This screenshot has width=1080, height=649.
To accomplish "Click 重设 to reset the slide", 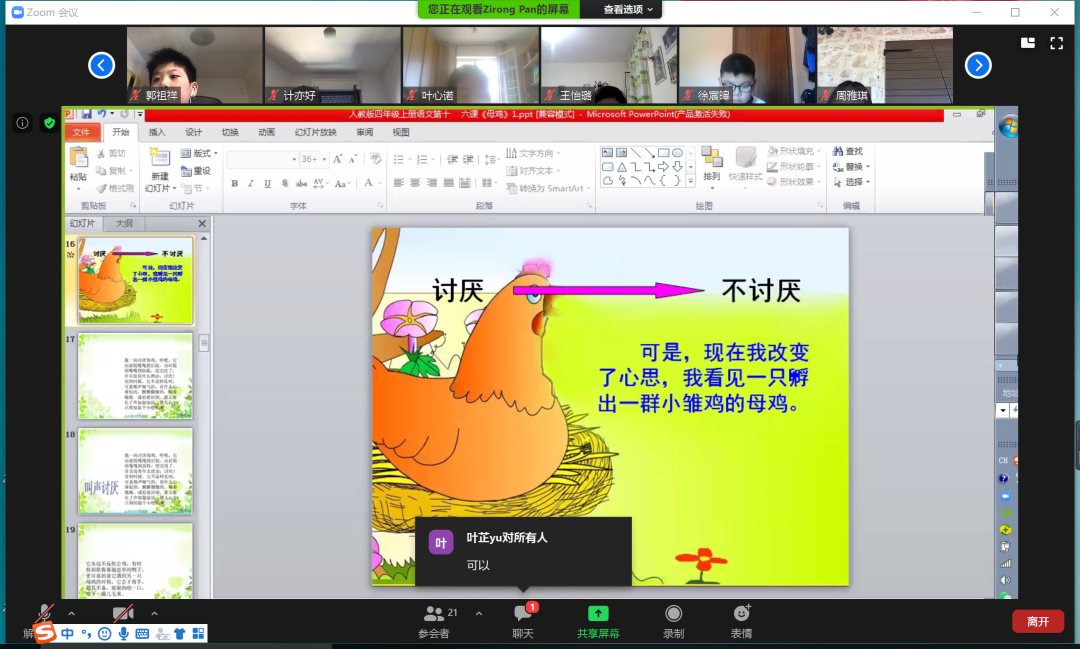I will click(x=196, y=171).
